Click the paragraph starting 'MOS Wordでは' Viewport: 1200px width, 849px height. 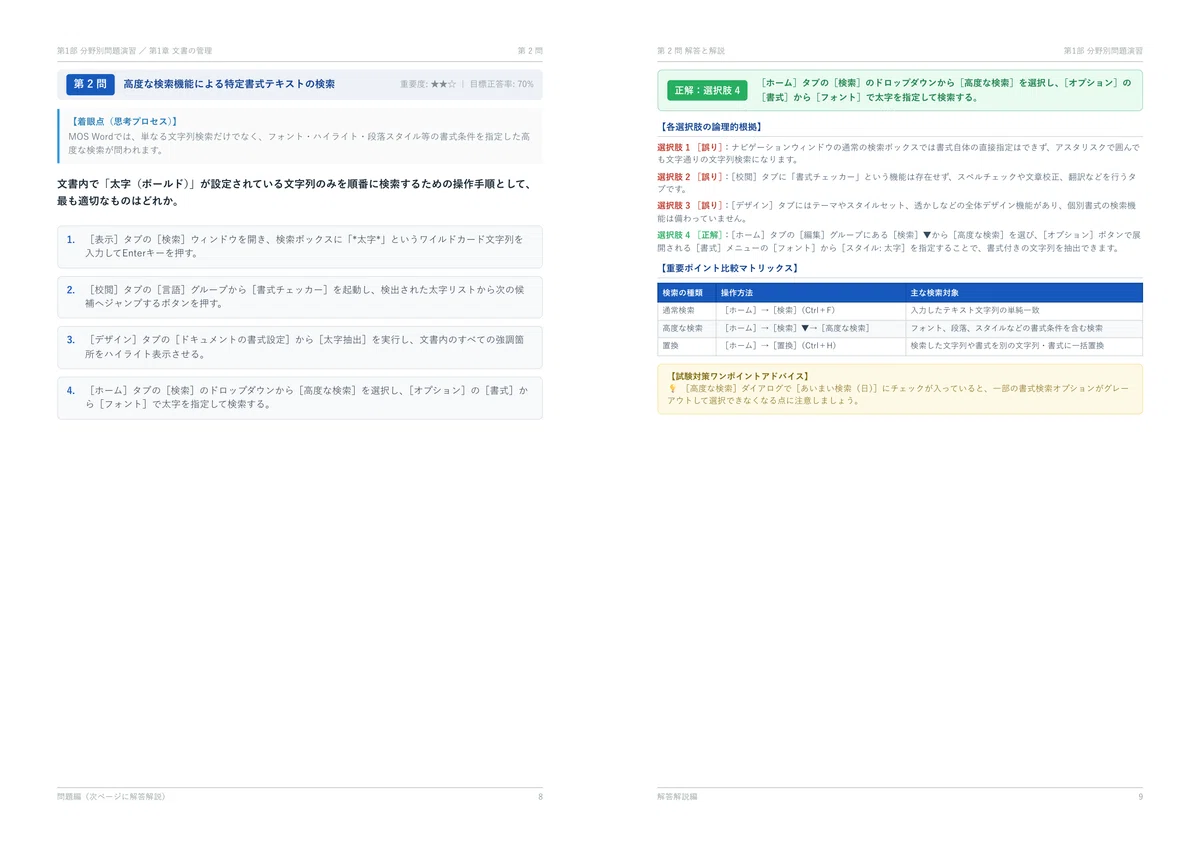click(299, 143)
